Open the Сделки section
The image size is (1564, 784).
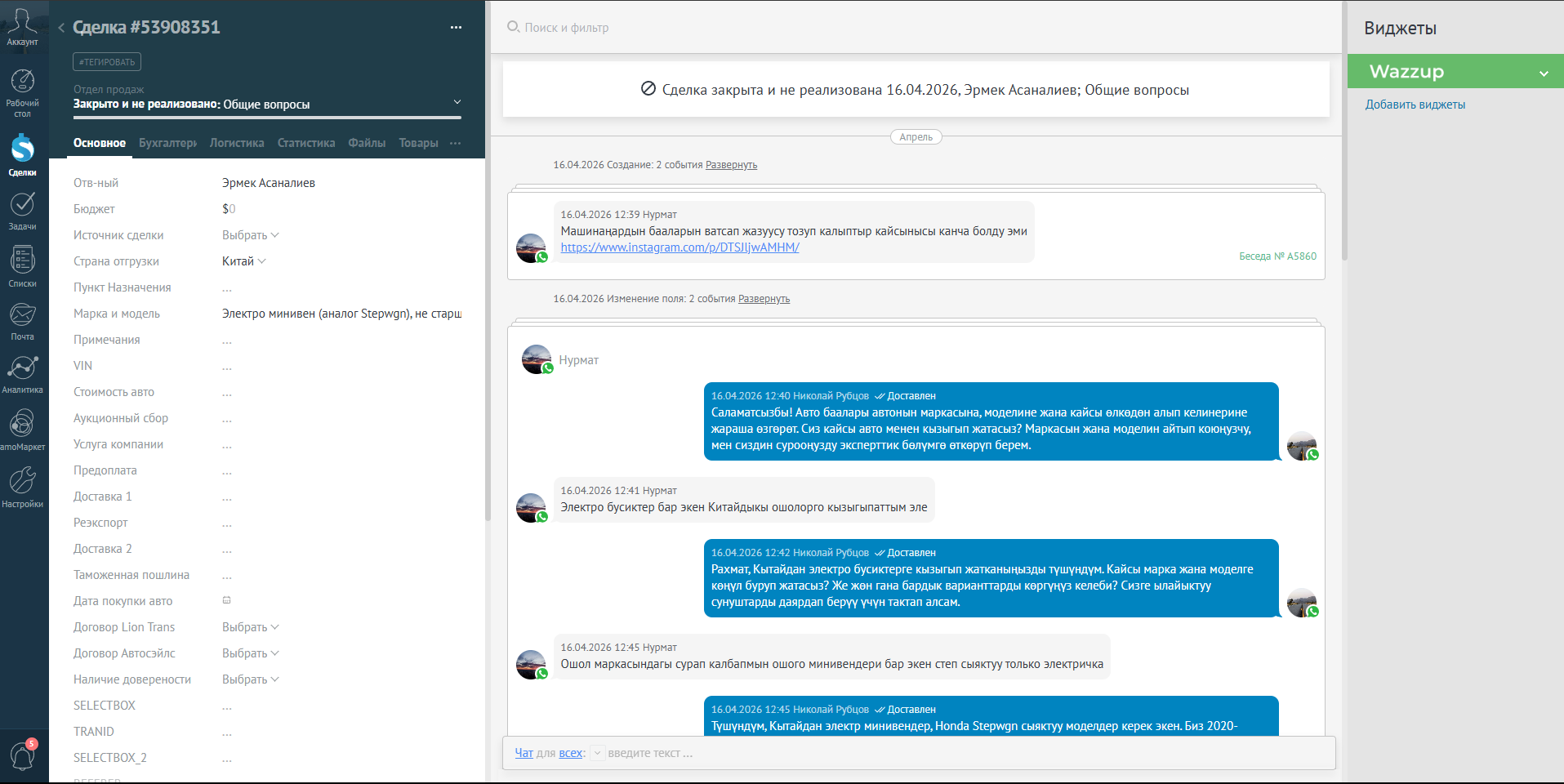[x=22, y=155]
